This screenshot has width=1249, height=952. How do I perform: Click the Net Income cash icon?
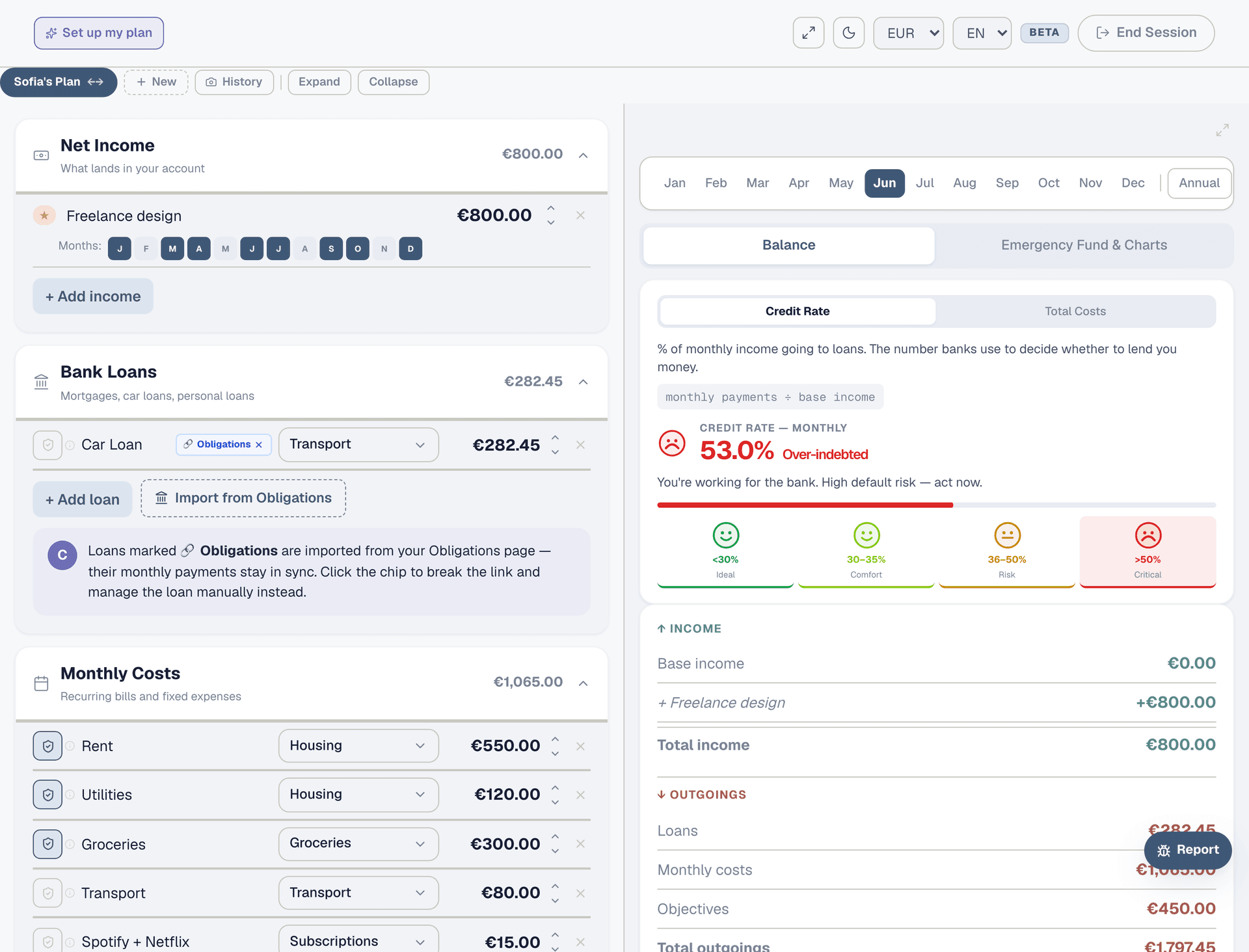click(x=41, y=155)
